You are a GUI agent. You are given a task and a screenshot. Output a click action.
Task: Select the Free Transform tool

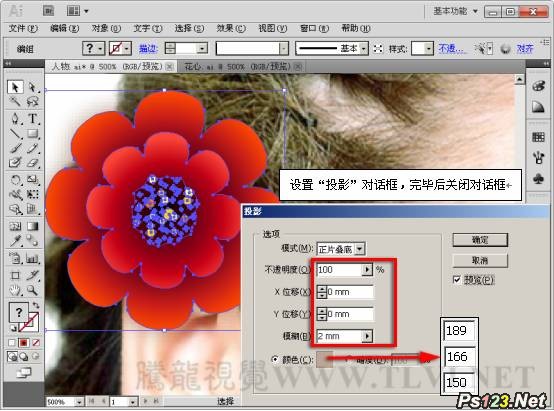(x=32, y=194)
